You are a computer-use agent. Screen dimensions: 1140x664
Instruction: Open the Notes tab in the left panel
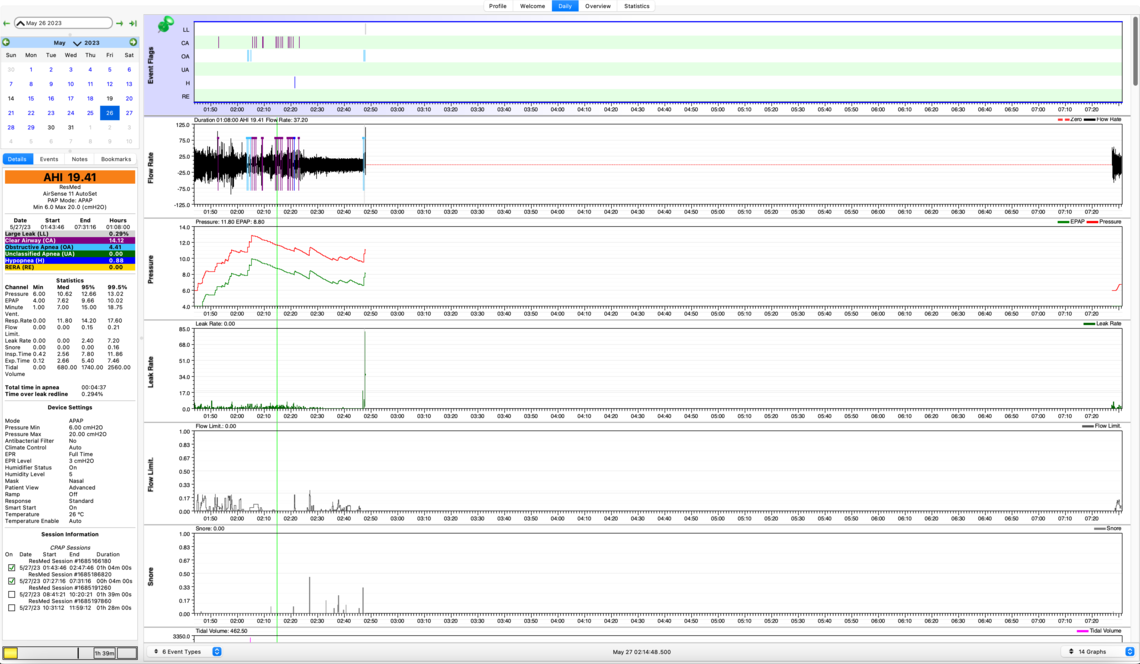79,159
